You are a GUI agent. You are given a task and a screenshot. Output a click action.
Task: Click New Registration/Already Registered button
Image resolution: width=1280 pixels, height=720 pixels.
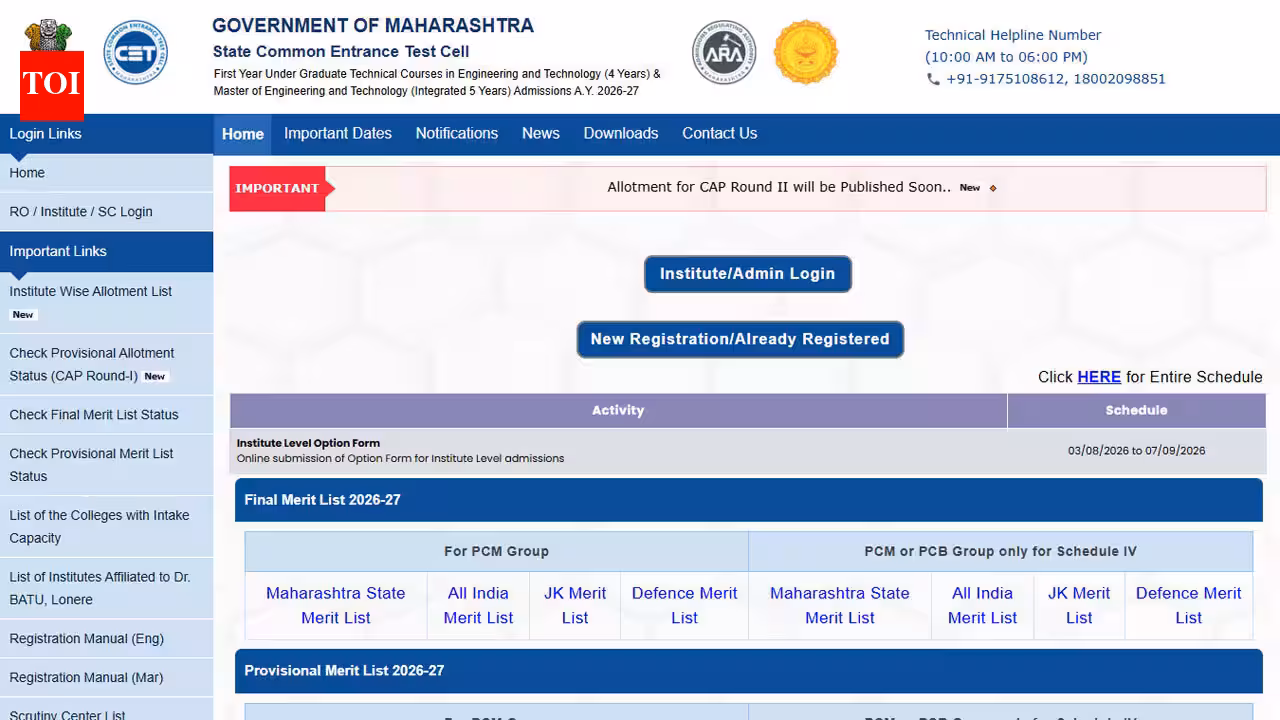(740, 339)
